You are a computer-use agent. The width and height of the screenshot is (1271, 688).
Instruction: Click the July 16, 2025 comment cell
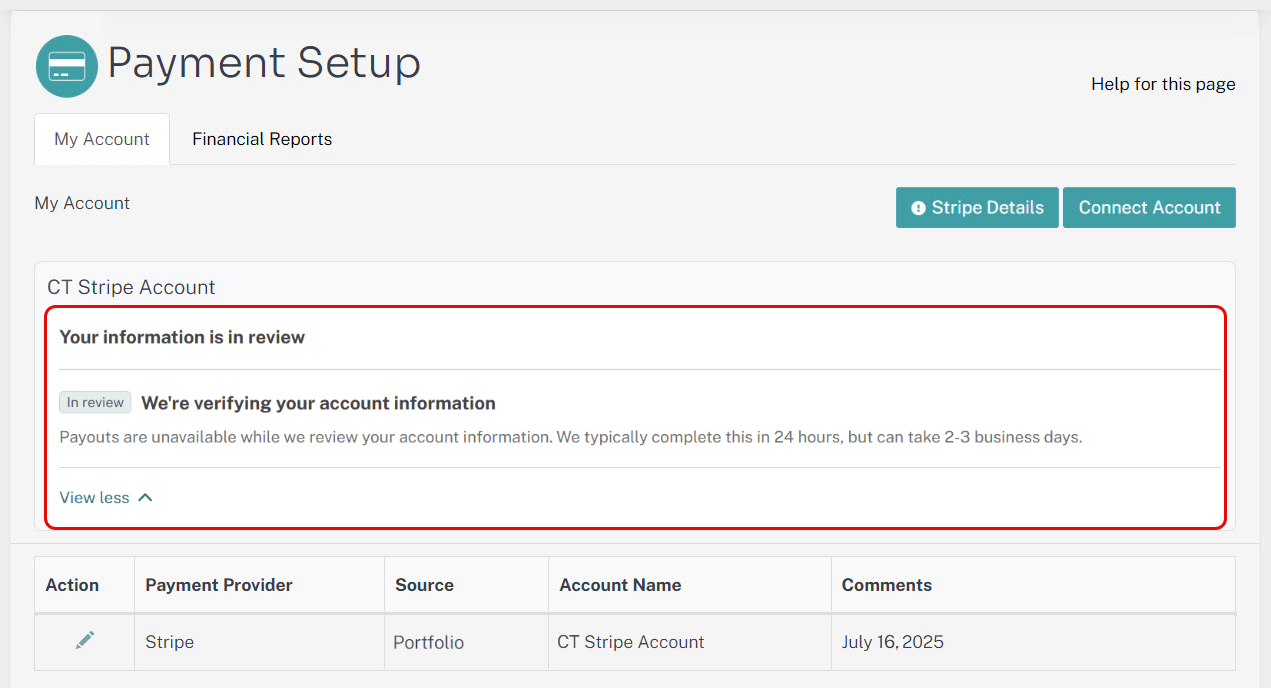[x=1033, y=642]
